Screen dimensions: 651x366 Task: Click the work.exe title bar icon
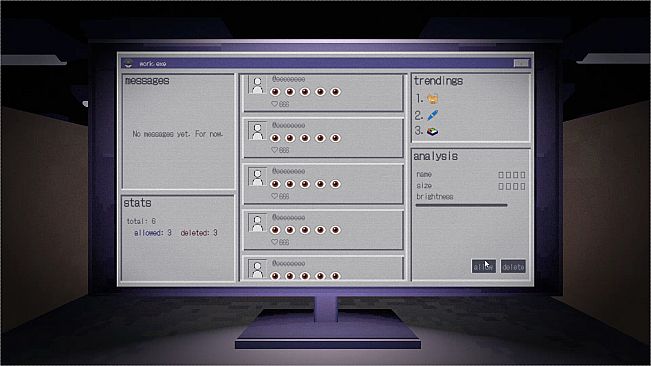(129, 63)
